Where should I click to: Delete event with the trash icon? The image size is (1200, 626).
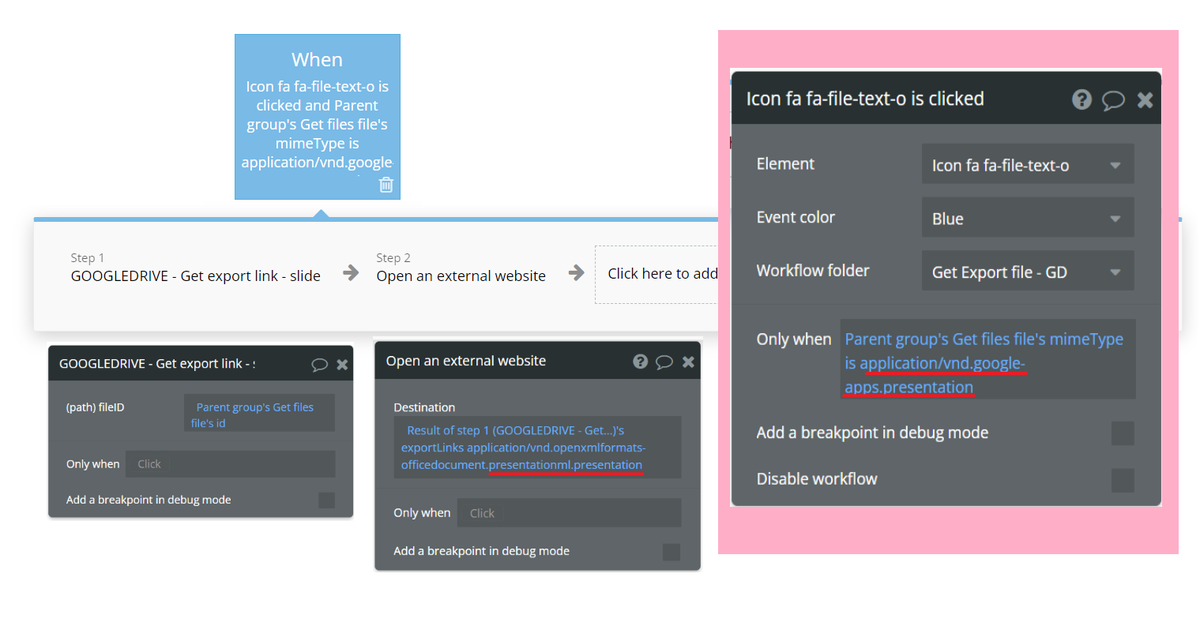(386, 185)
